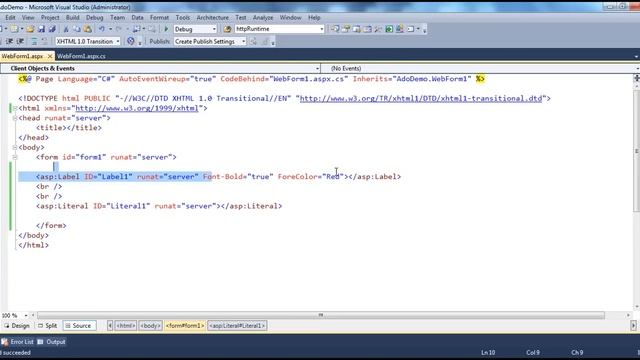640x360 pixels.
Task: Increase line indent toolbar icon
Action: 20,41
